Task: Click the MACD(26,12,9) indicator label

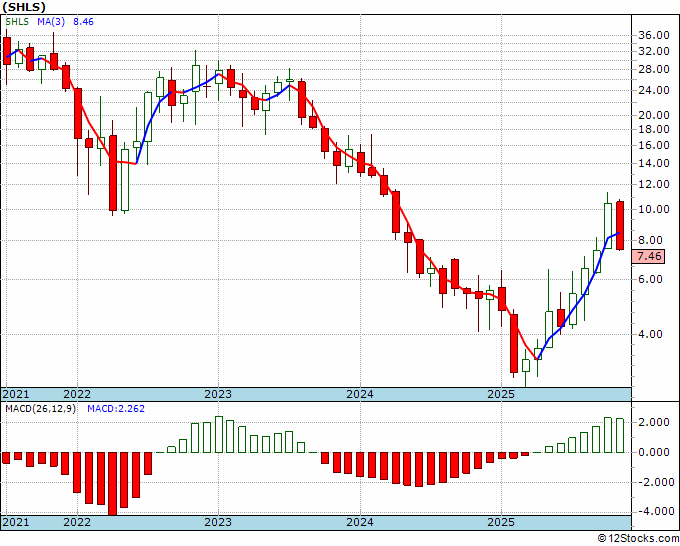Action: [40, 409]
